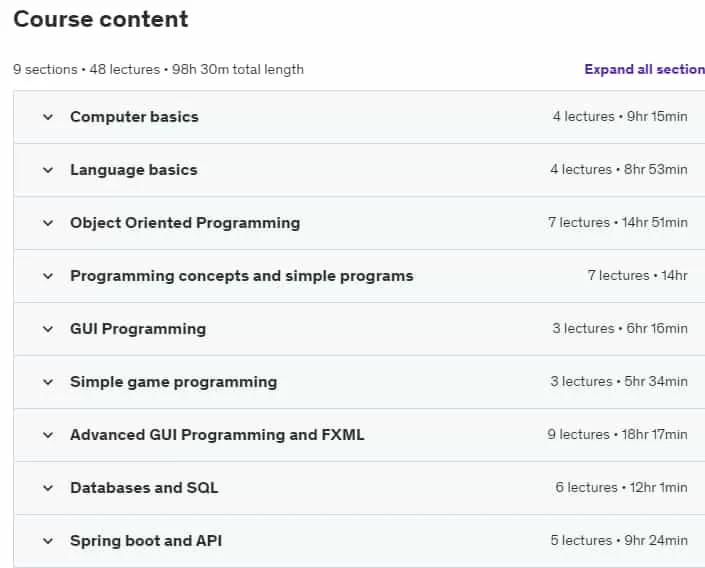Image resolution: width=705 pixels, height=568 pixels.
Task: Select the Computer basics section title
Action: [134, 117]
